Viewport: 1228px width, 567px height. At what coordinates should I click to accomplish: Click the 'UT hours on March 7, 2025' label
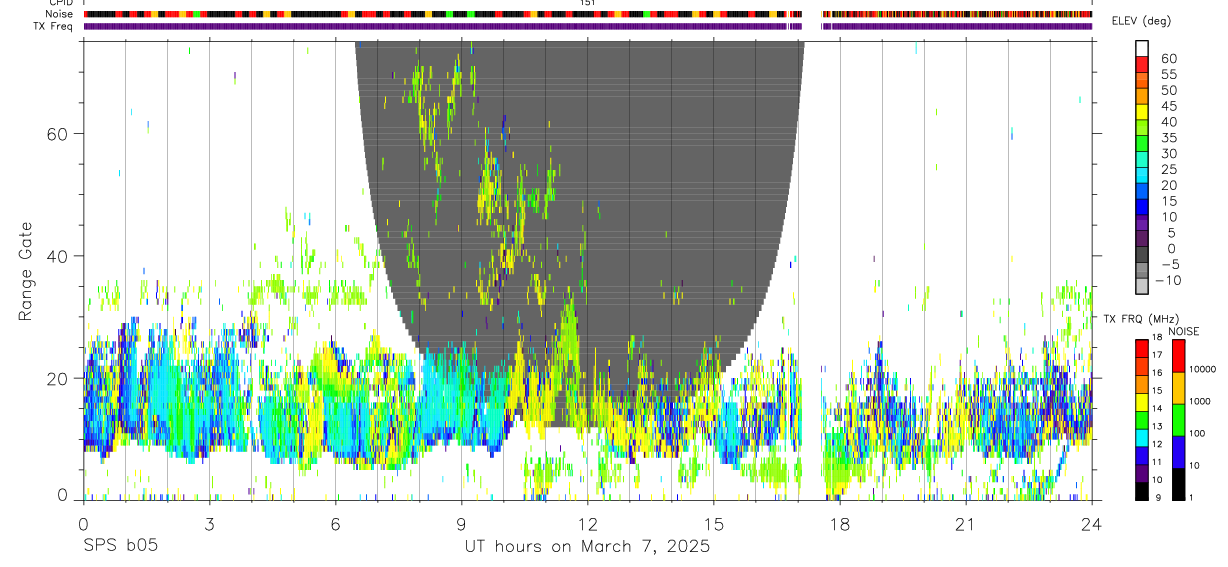point(587,547)
